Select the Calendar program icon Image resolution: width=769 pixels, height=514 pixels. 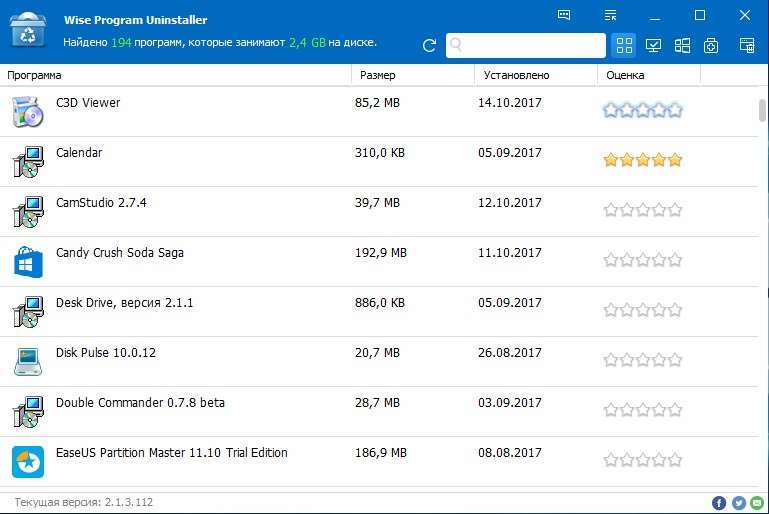tap(28, 161)
